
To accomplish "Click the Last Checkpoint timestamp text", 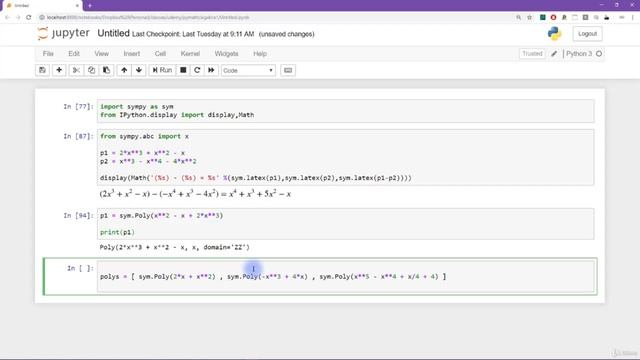I will tap(193, 34).
